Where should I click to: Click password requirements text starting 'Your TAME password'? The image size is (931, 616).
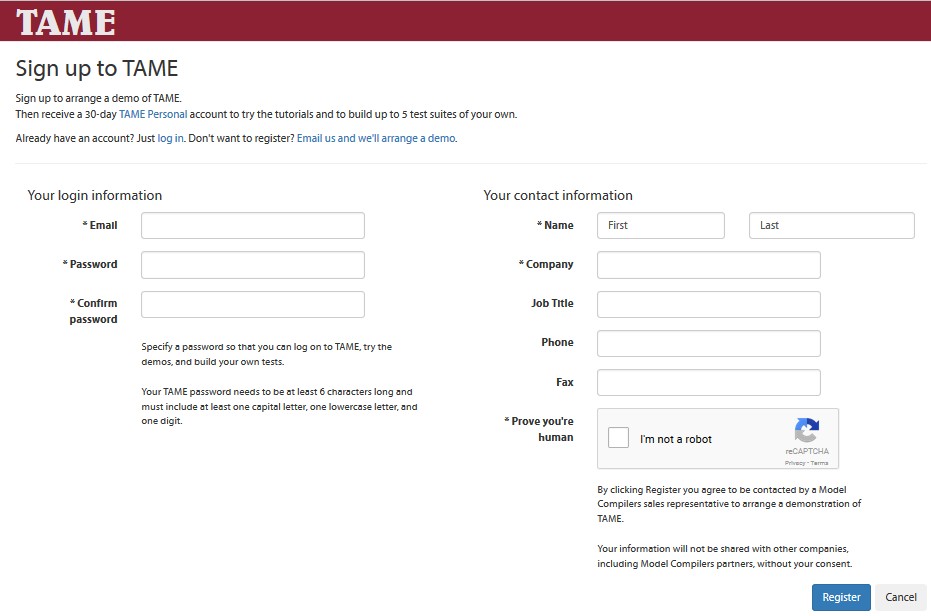[x=279, y=406]
